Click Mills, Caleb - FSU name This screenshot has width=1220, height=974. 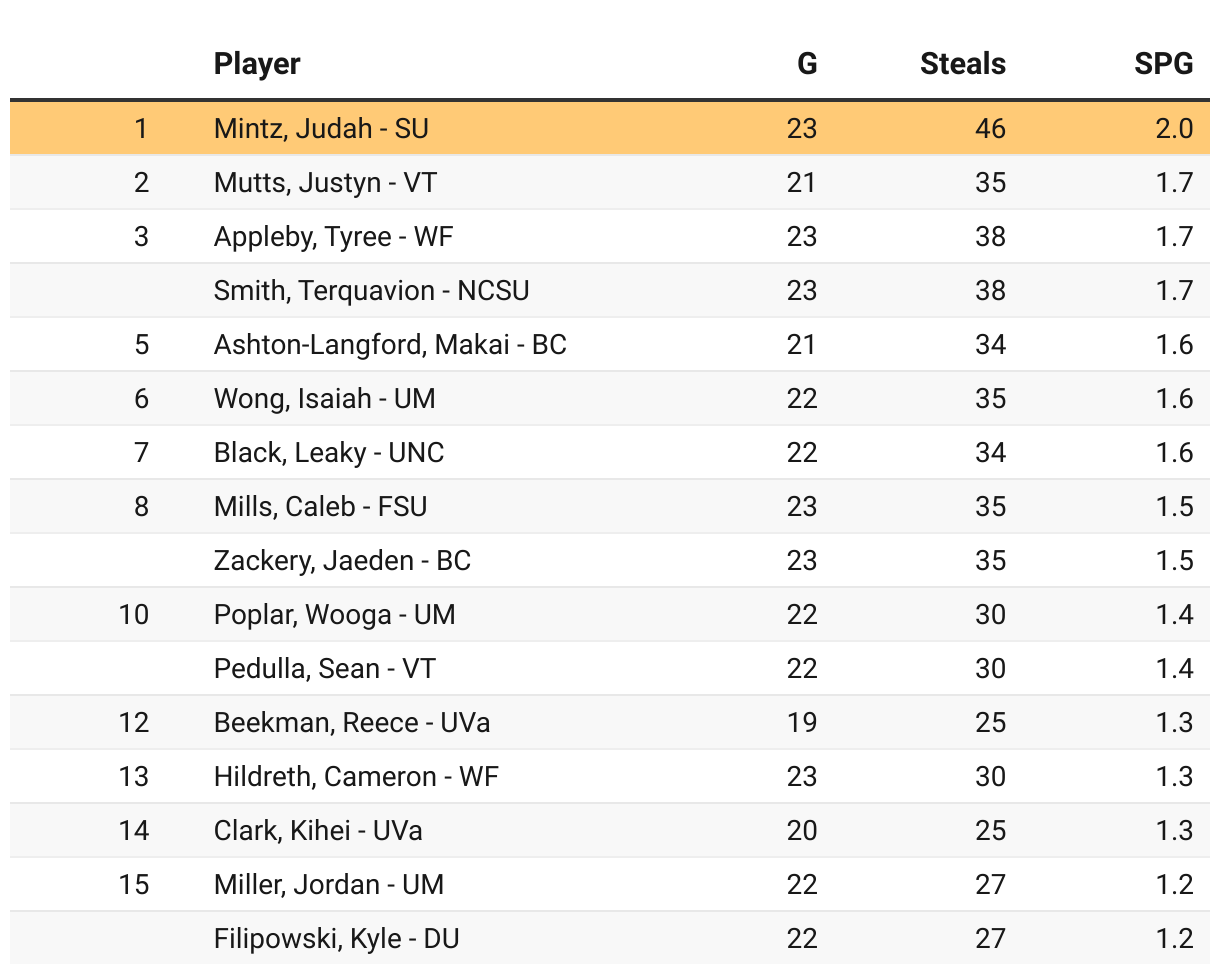click(320, 506)
